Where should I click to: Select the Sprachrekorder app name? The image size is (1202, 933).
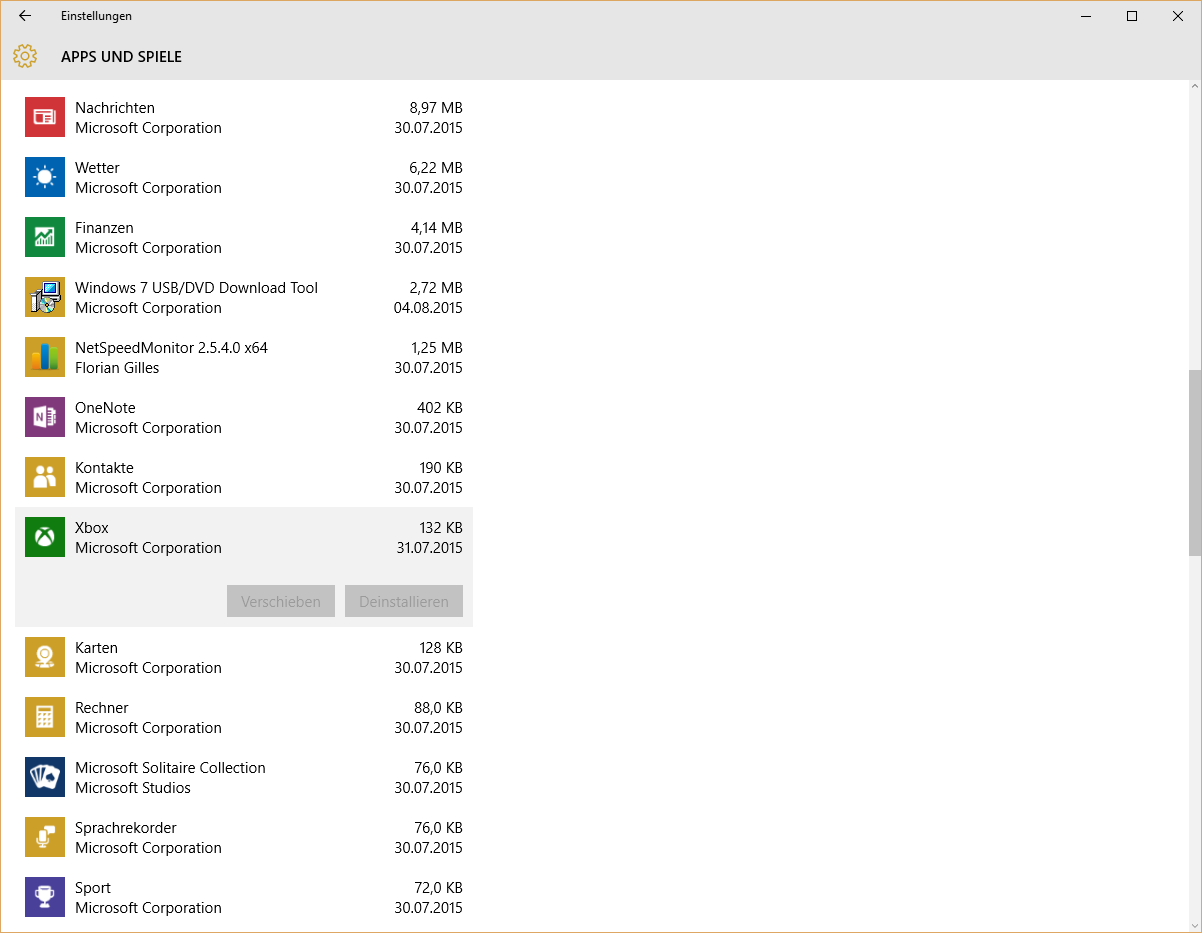(126, 828)
